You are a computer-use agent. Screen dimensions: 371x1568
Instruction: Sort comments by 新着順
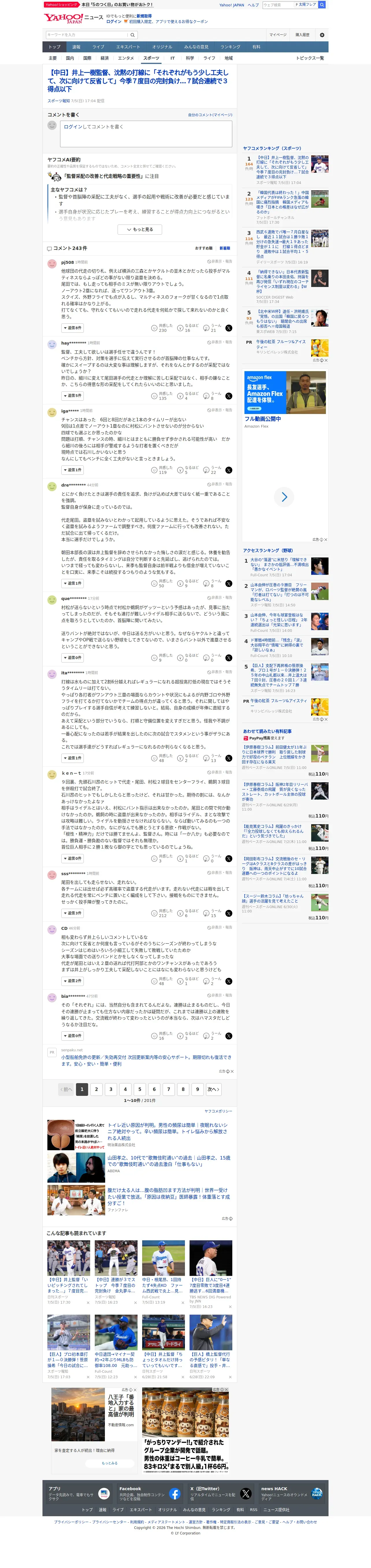225,248
